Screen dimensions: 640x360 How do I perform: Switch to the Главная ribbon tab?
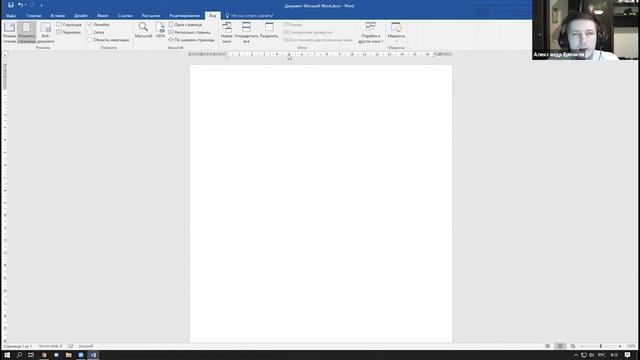point(34,16)
